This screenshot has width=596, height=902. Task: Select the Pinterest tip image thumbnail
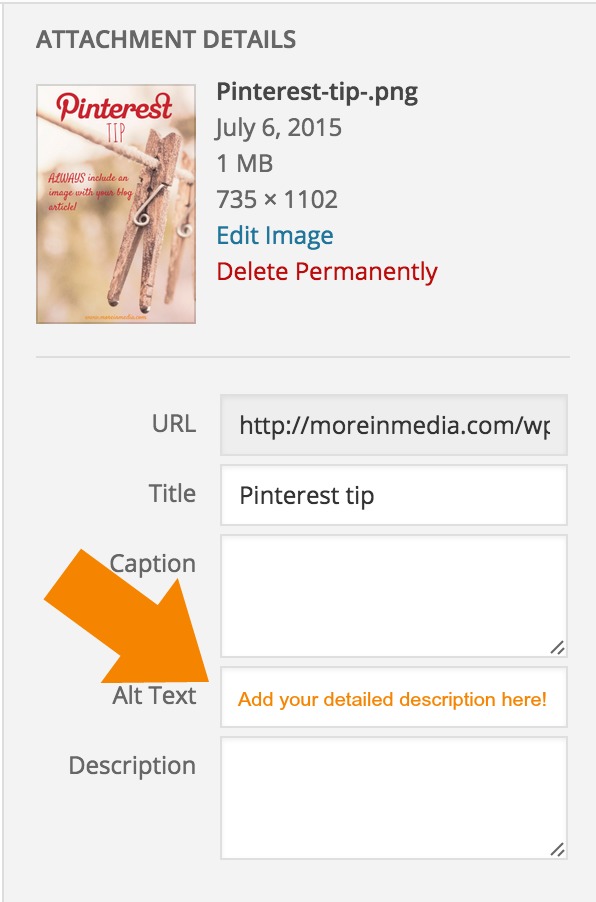pos(116,204)
